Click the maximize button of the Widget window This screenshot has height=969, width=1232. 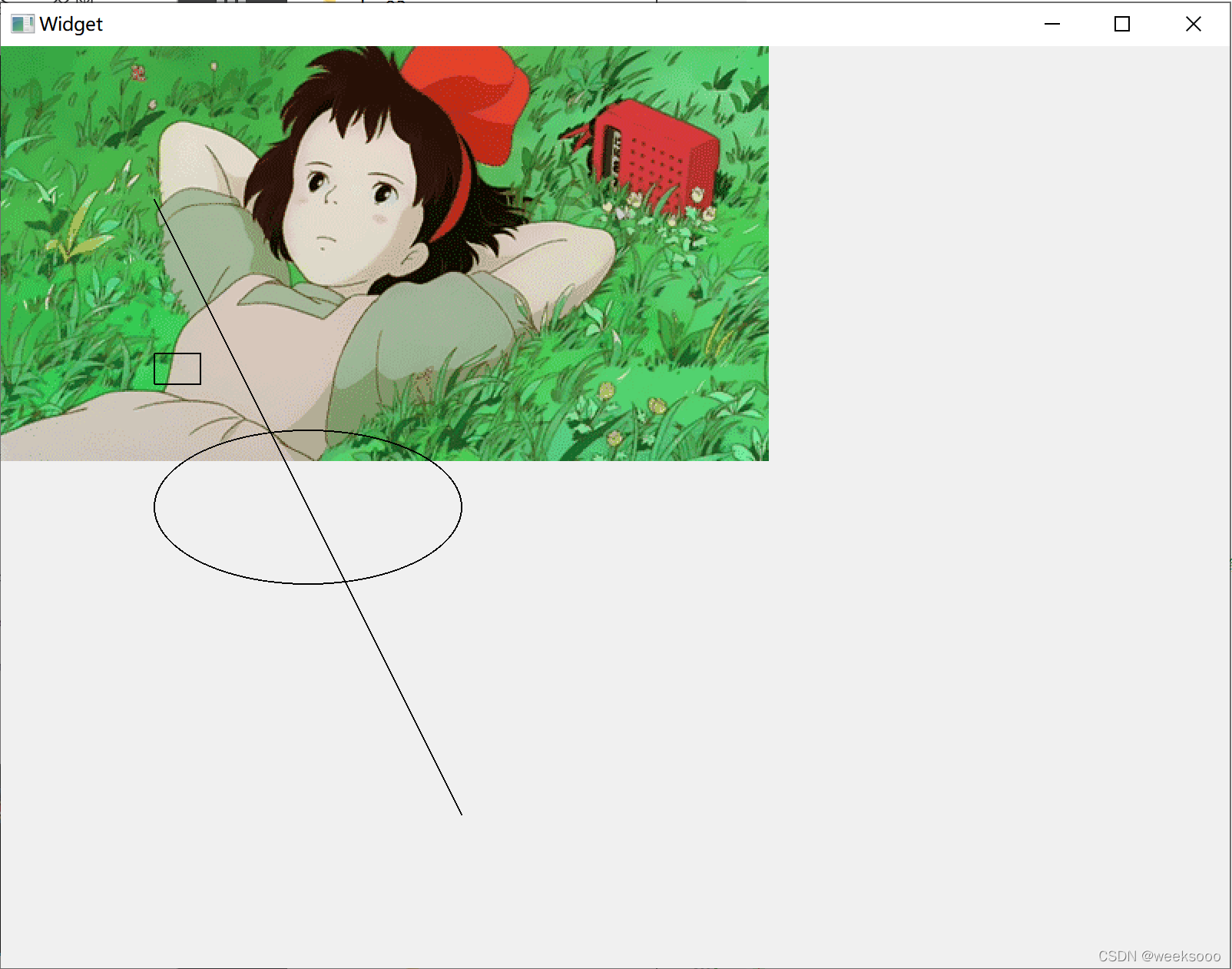(x=1121, y=24)
